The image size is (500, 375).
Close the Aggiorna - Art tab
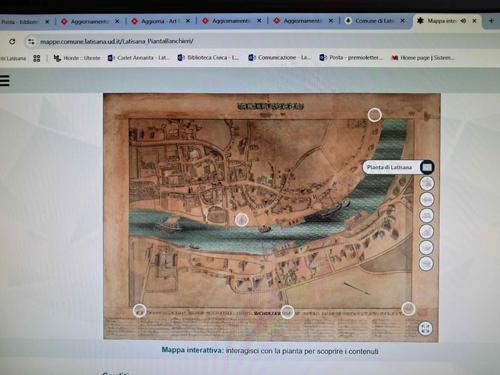click(188, 21)
